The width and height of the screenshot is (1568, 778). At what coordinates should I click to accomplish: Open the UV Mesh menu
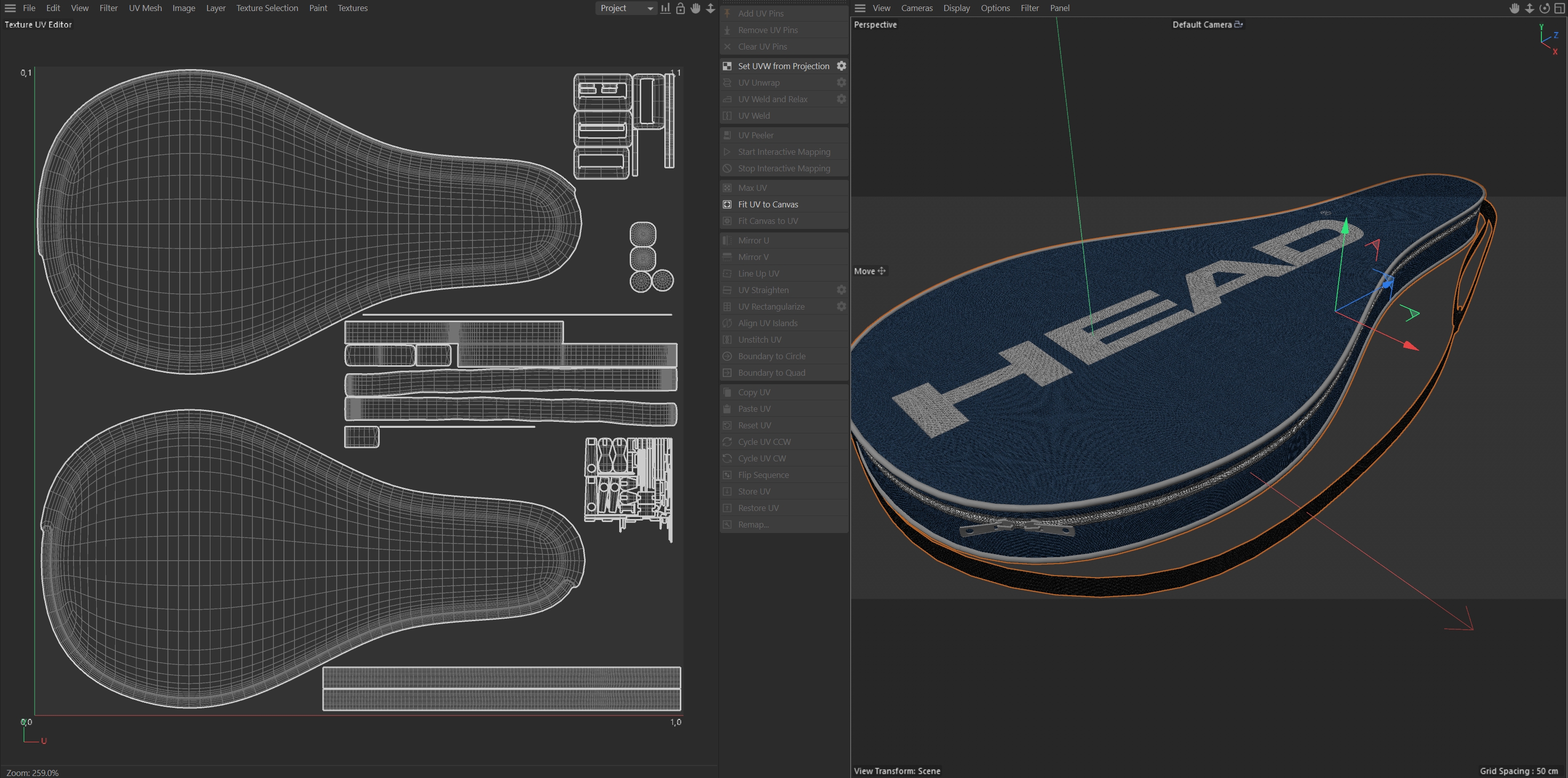coord(145,8)
